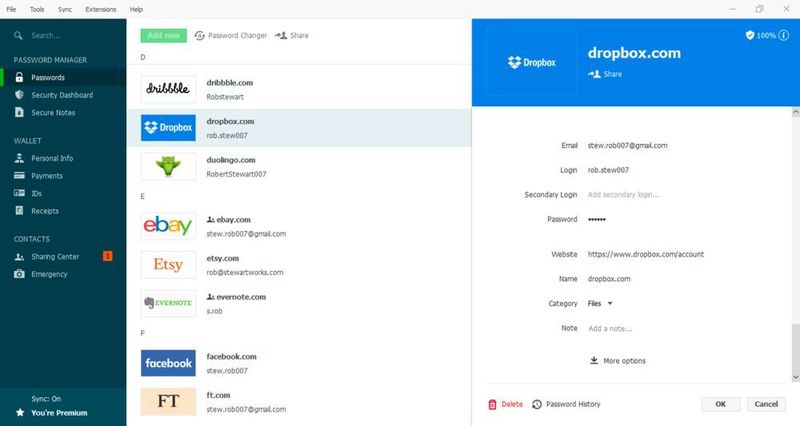This screenshot has width=800, height=426.
Task: Select the ft.com entry text
Action: pos(218,395)
